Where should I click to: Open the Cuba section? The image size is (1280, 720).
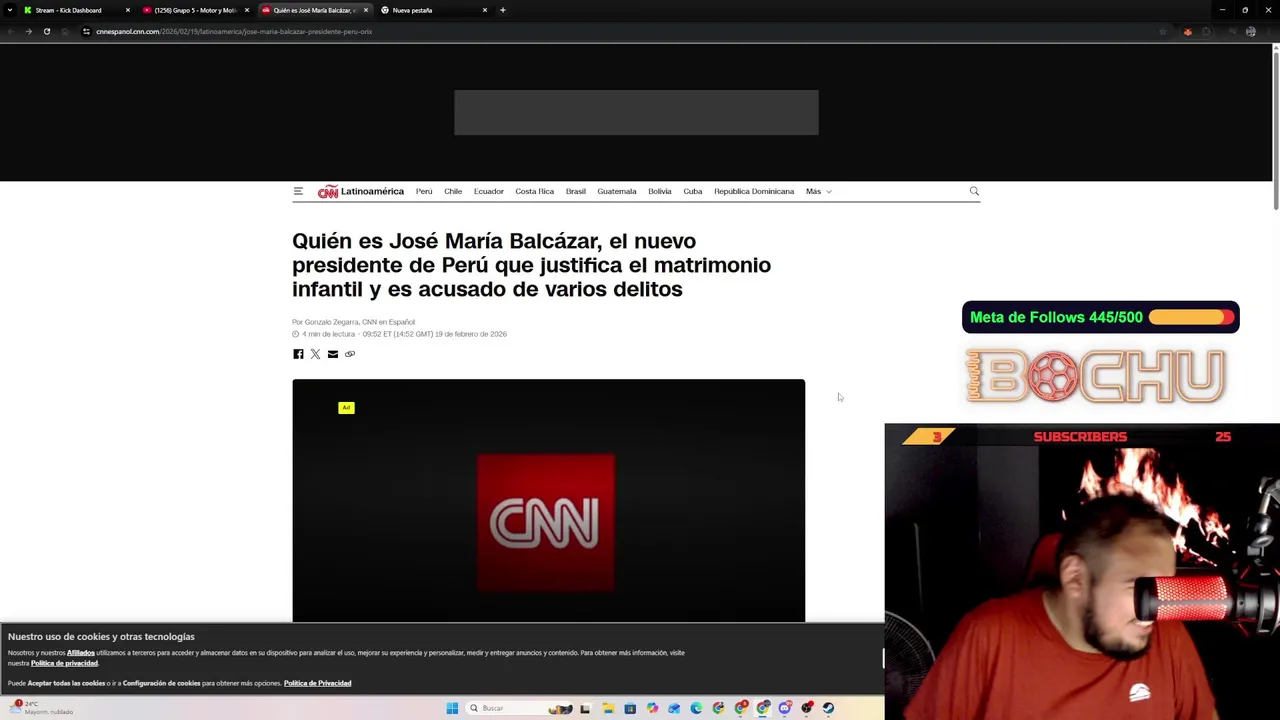(x=693, y=191)
